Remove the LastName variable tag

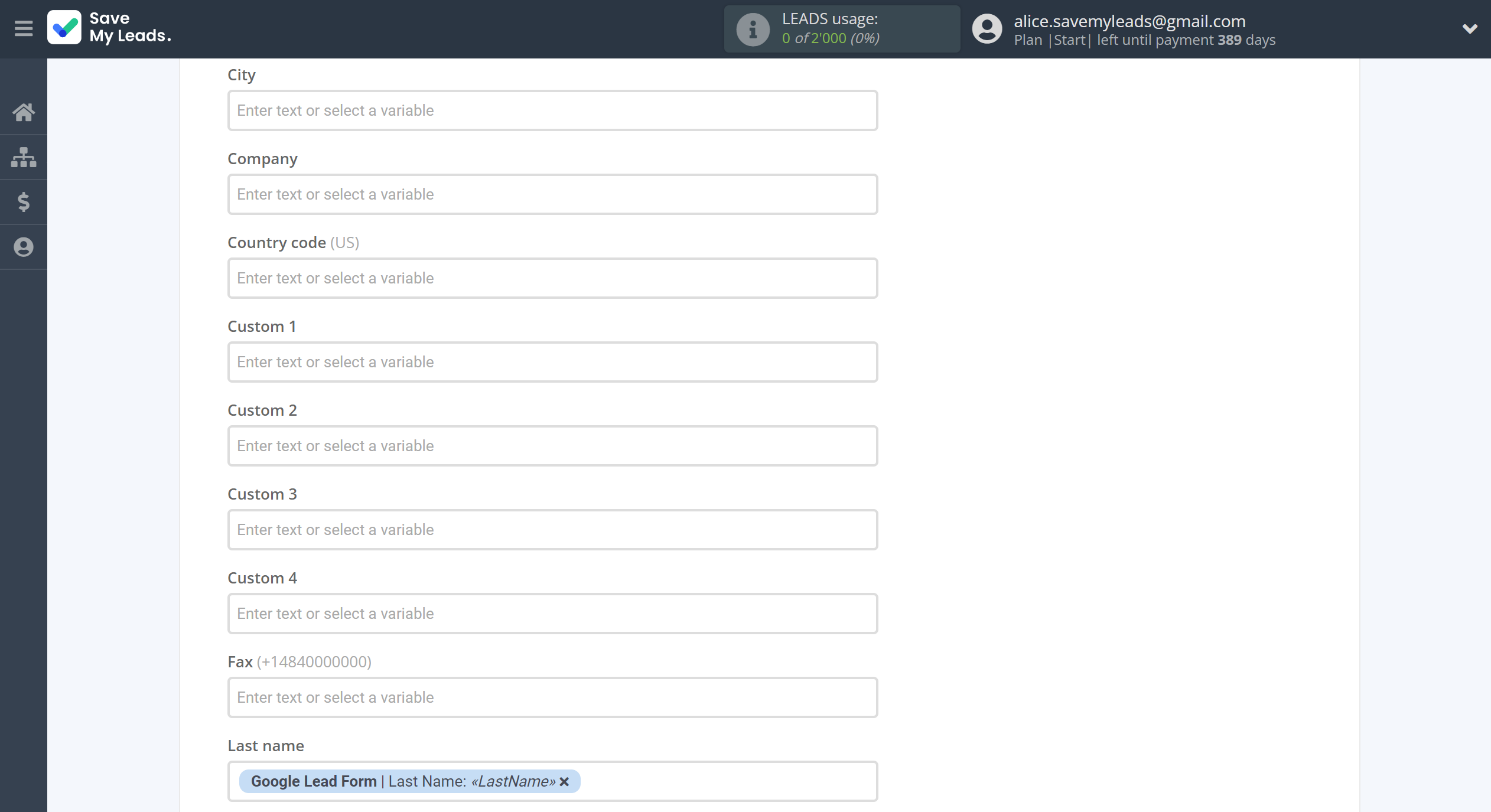click(564, 781)
